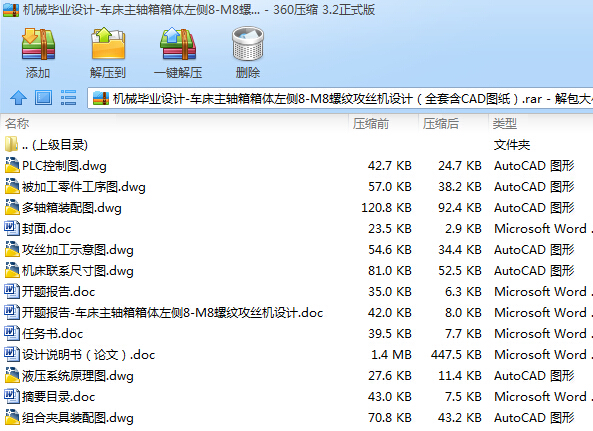
Task: Select file name 设计说明书（论文）.doc
Action: pos(88,355)
